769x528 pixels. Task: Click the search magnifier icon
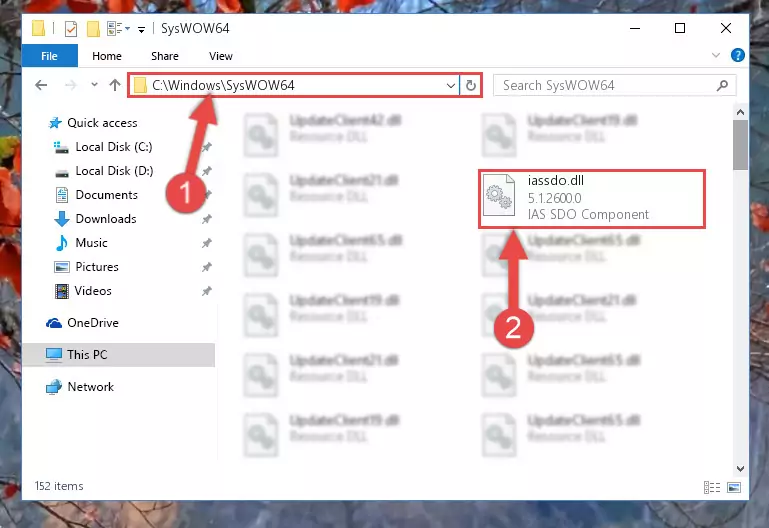722,86
